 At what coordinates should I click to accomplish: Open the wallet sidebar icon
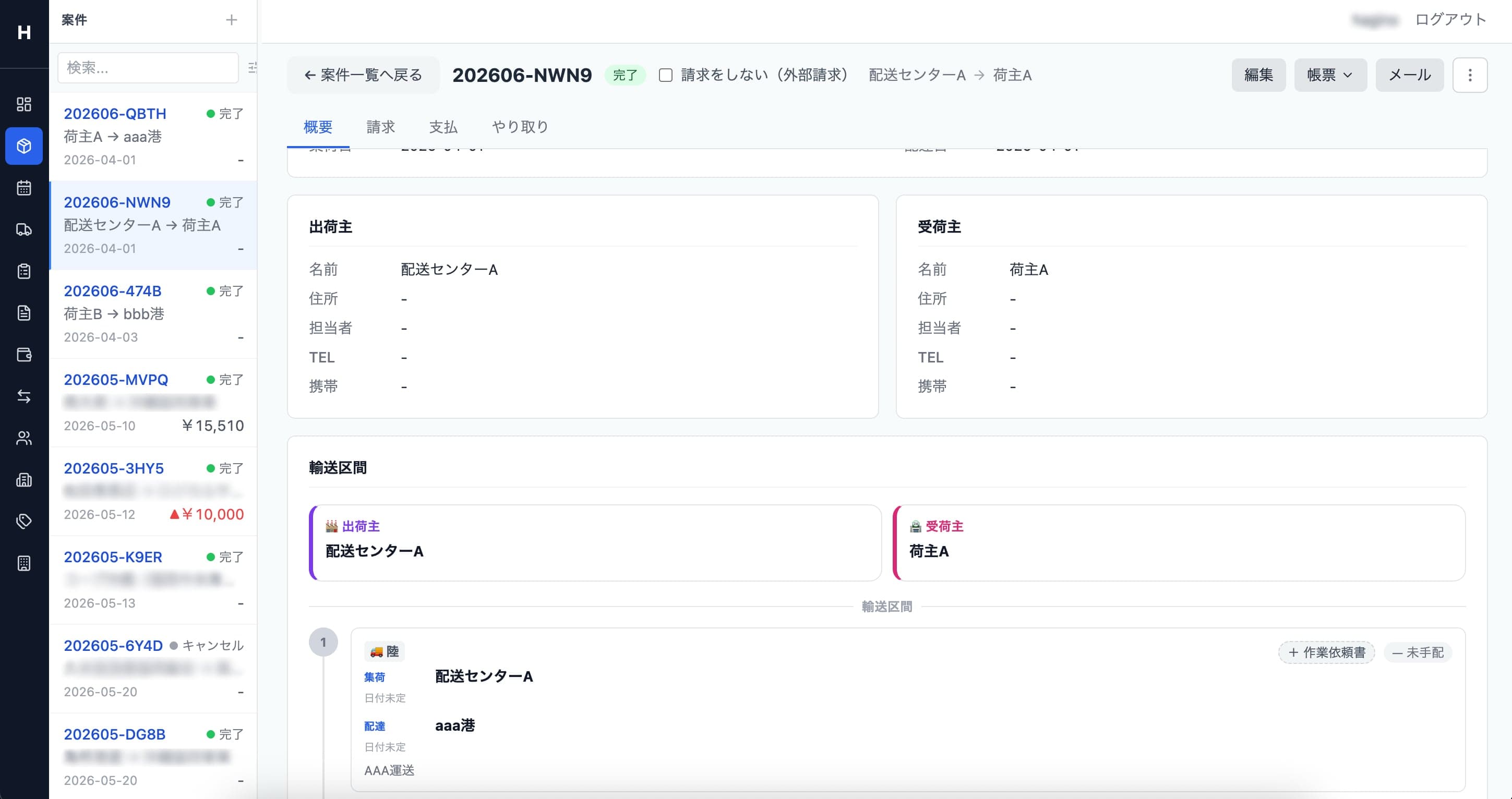24,354
